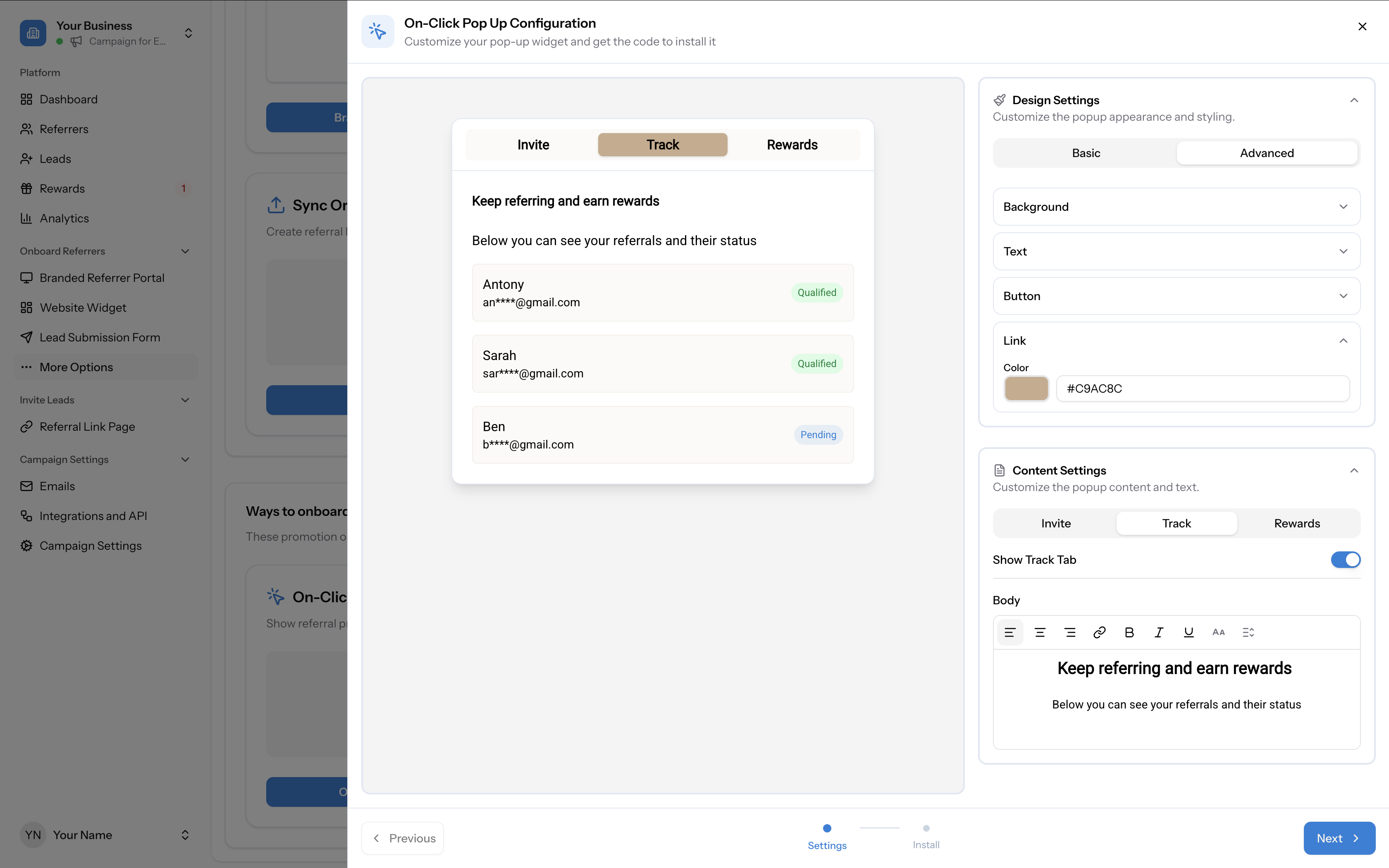Toggle underline formatting in the Body editor
The image size is (1389, 868).
pyautogui.click(x=1189, y=632)
